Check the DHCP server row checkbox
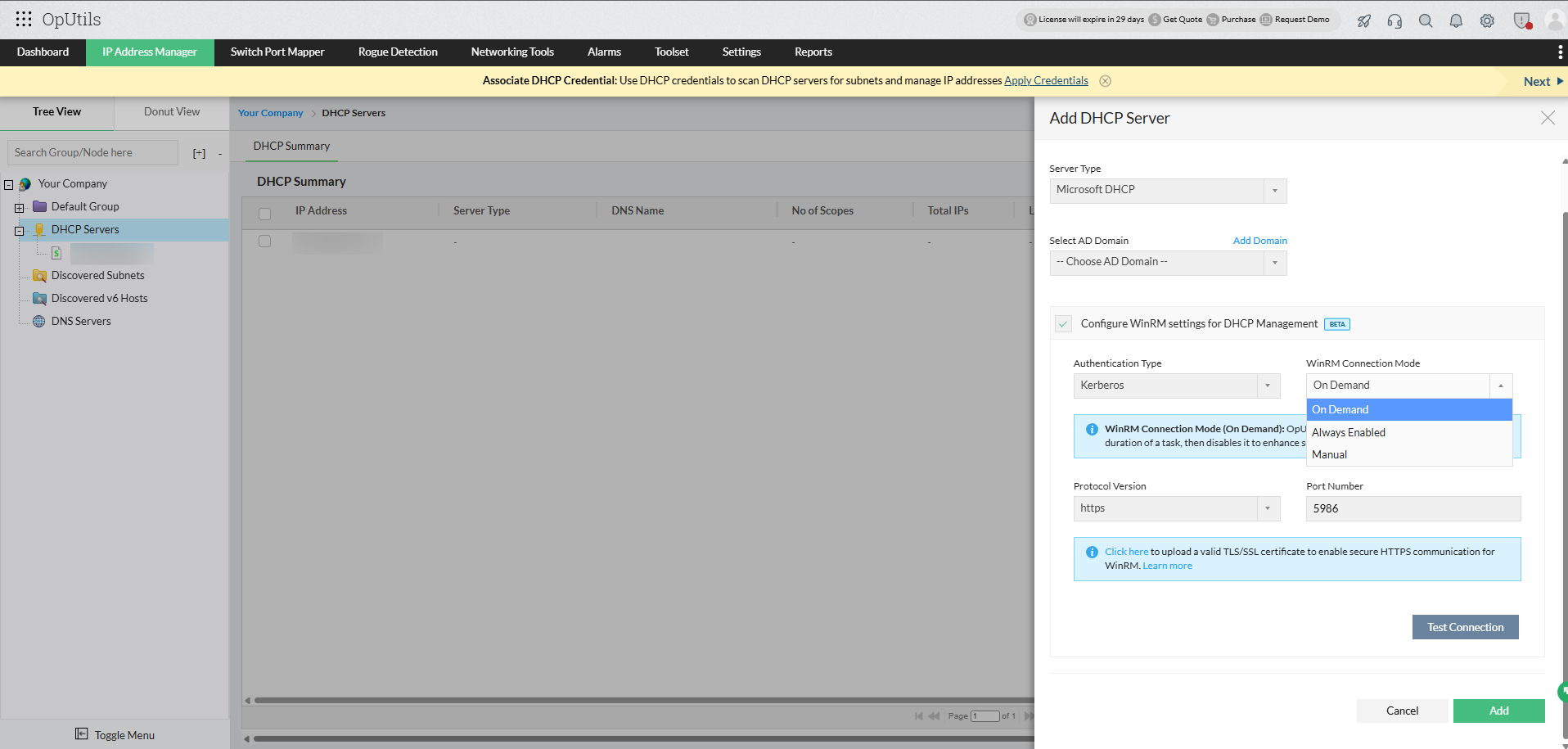The width and height of the screenshot is (1568, 749). click(x=264, y=241)
